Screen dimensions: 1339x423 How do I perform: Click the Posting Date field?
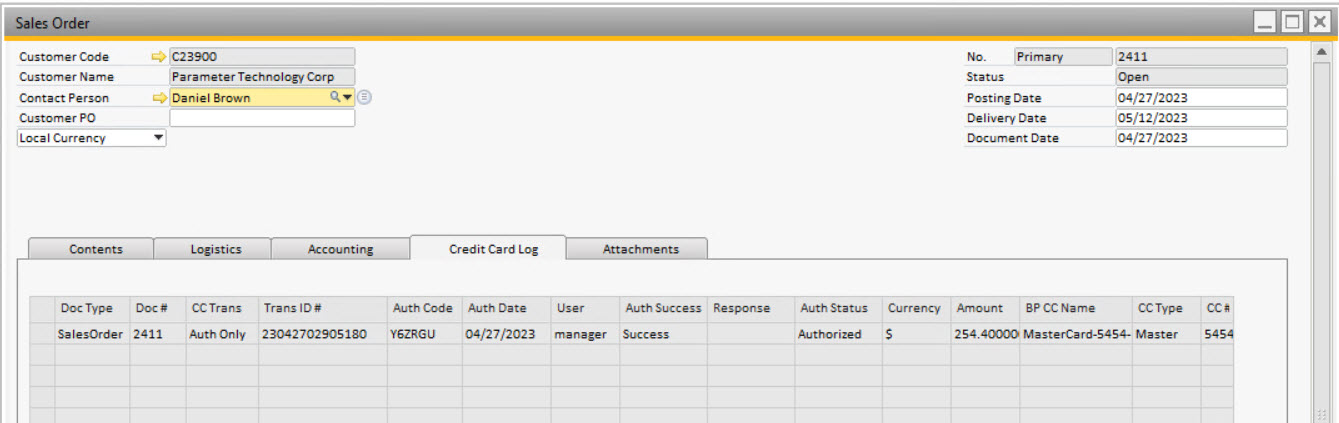1201,98
